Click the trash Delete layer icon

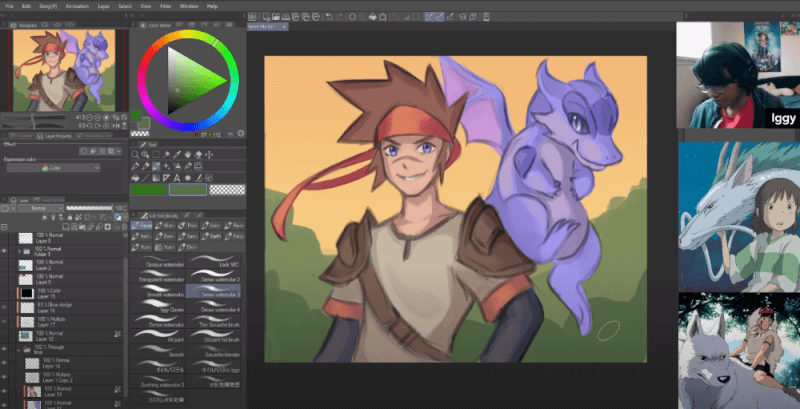(x=124, y=227)
